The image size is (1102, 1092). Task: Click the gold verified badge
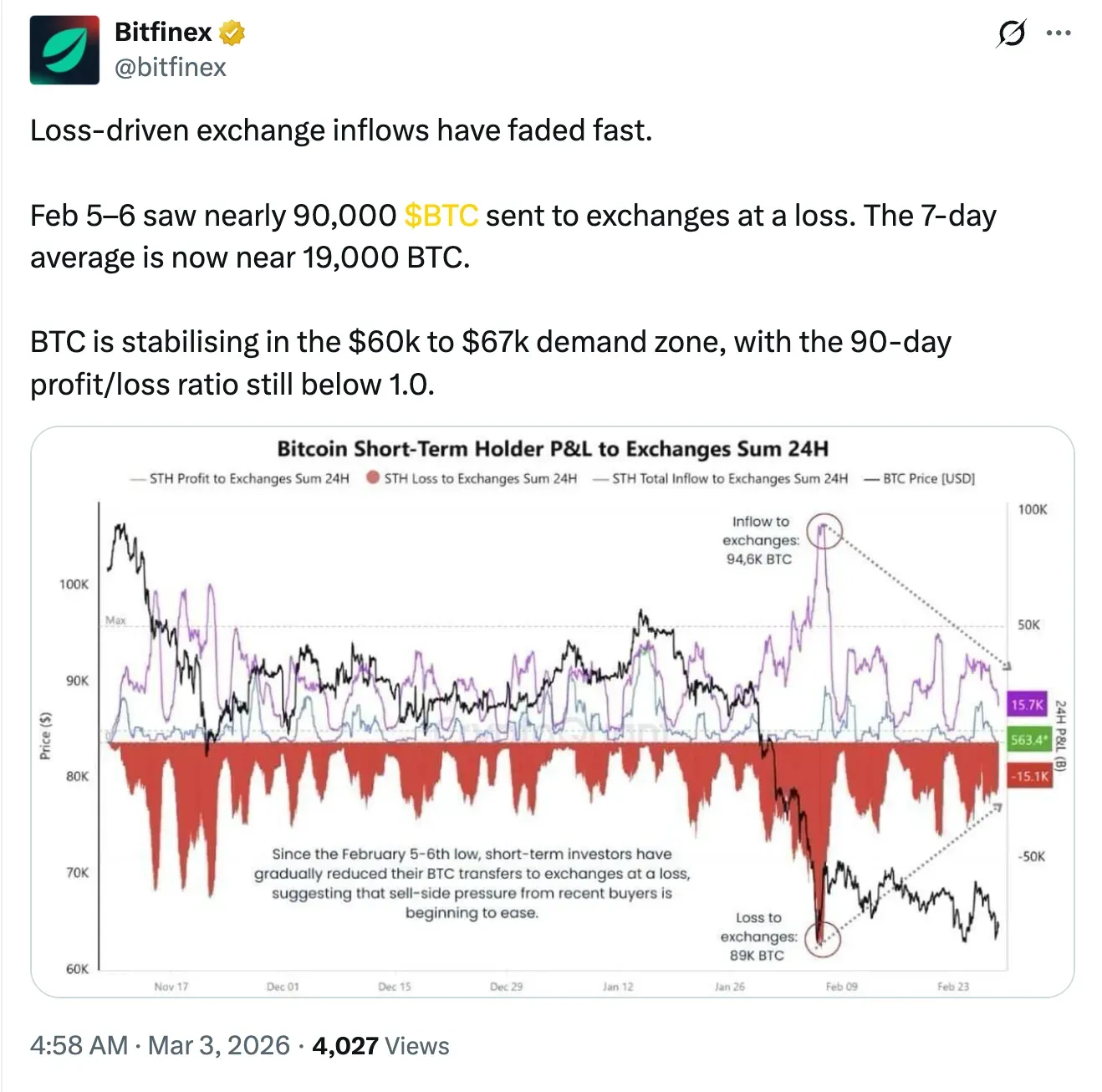232,33
